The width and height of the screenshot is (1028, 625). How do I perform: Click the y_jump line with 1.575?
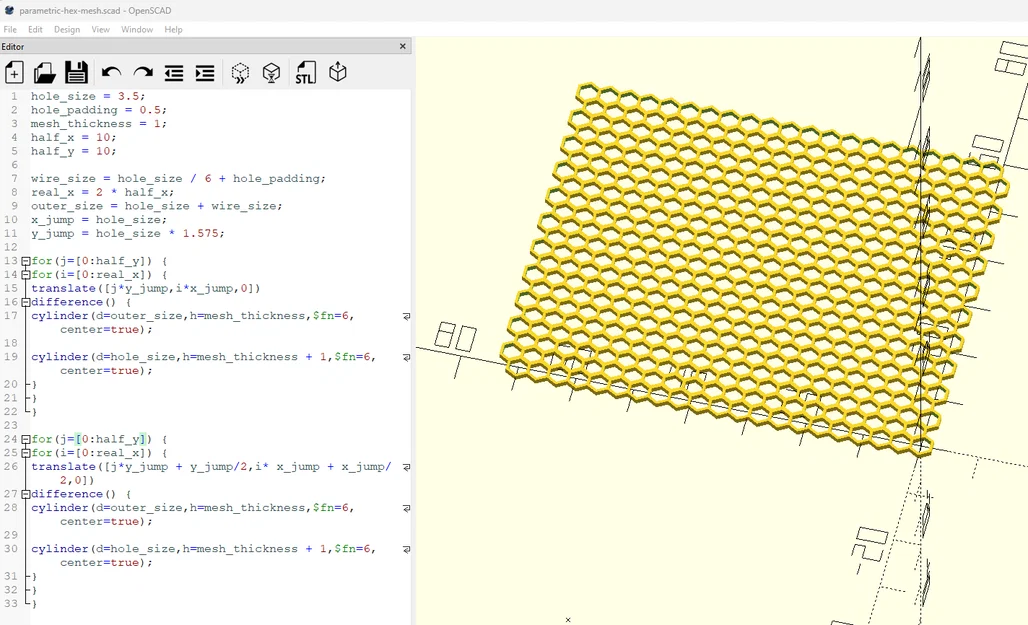(127, 233)
